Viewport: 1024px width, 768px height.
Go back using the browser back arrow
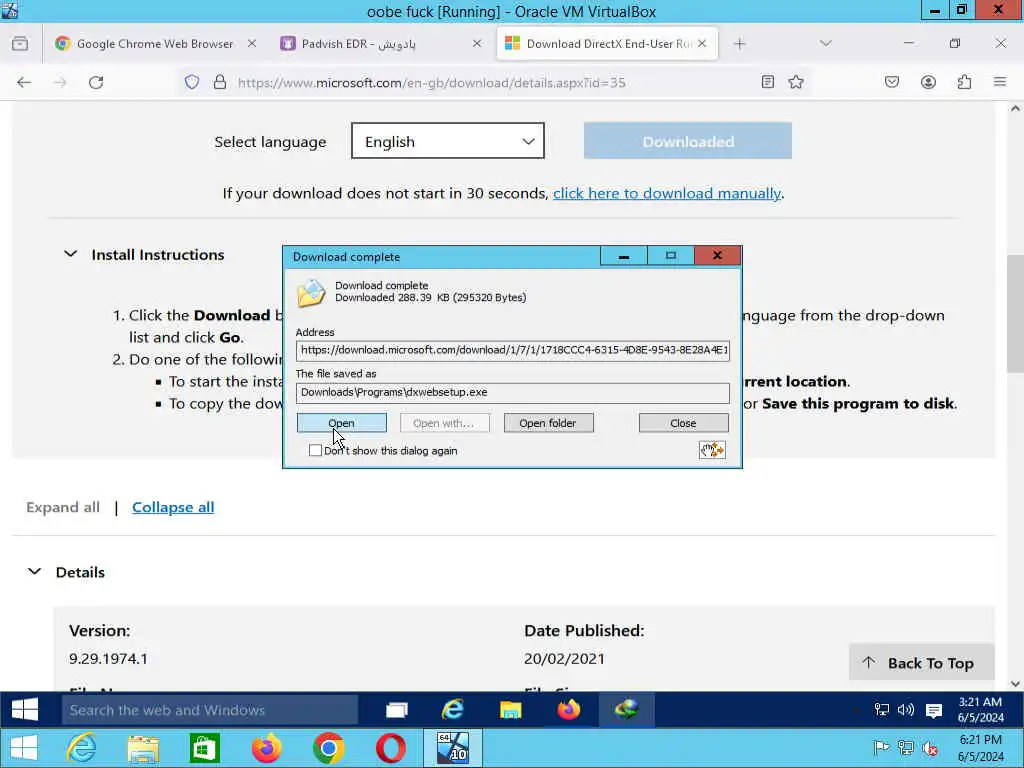[x=24, y=82]
